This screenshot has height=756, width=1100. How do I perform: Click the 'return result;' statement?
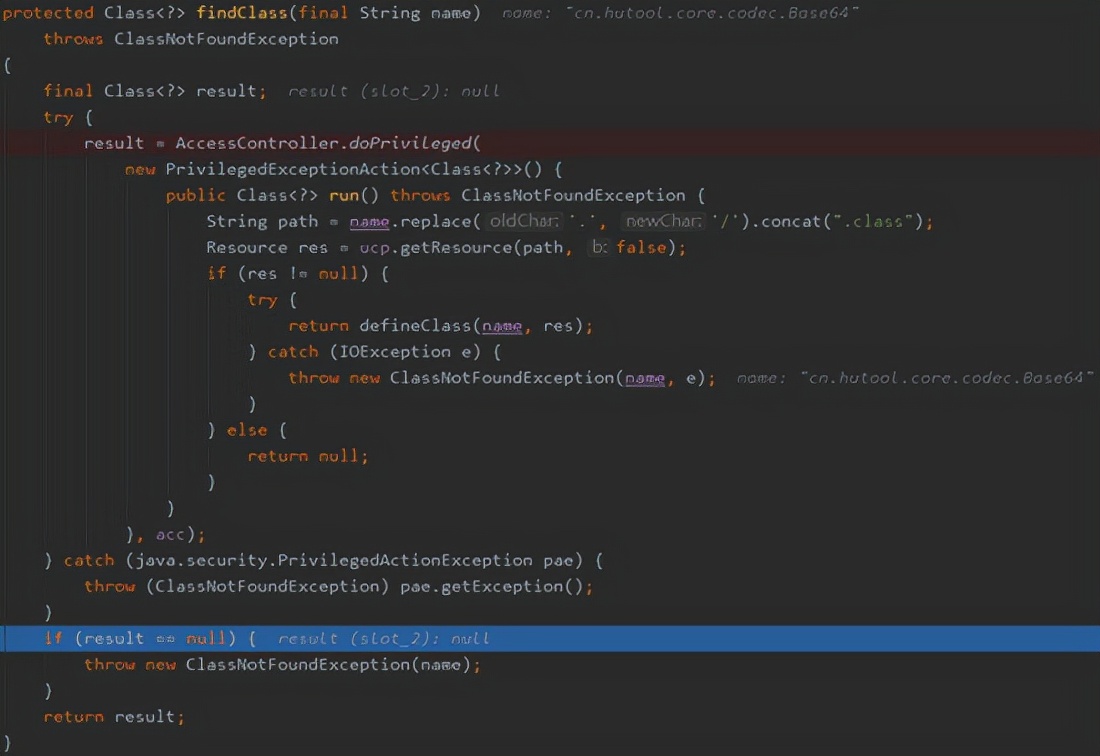(x=114, y=717)
